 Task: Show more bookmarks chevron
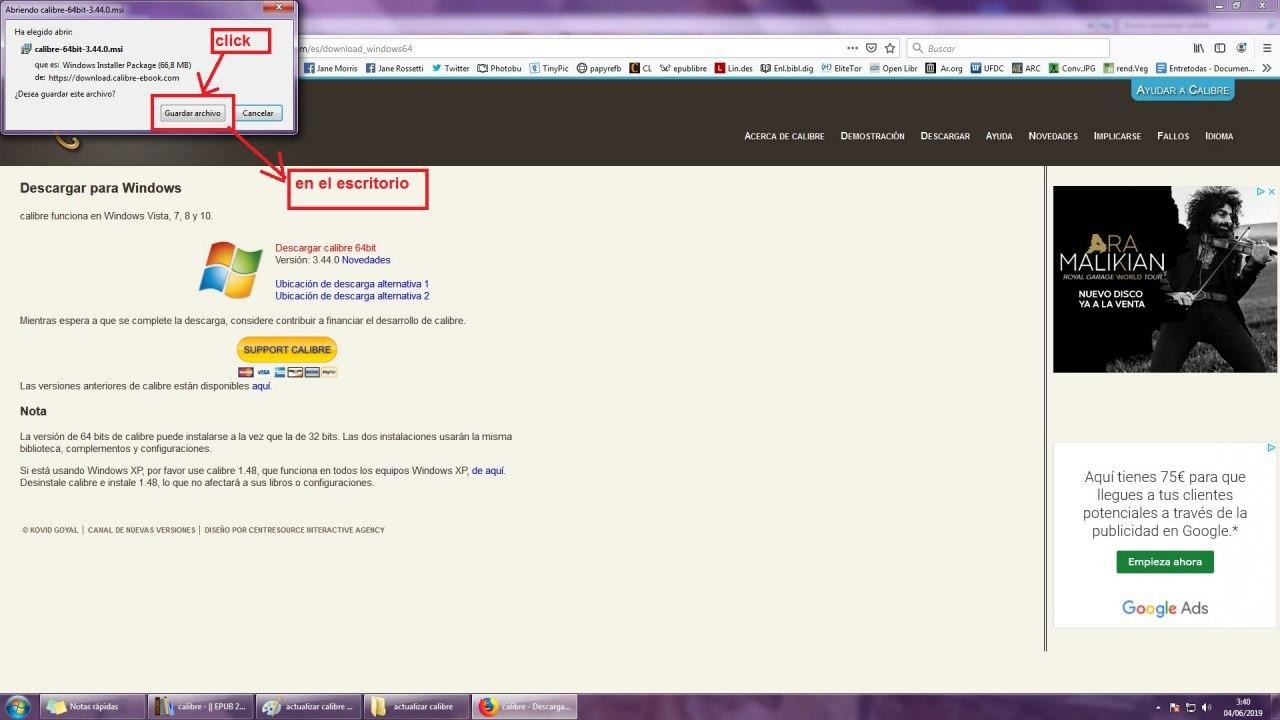[1267, 69]
